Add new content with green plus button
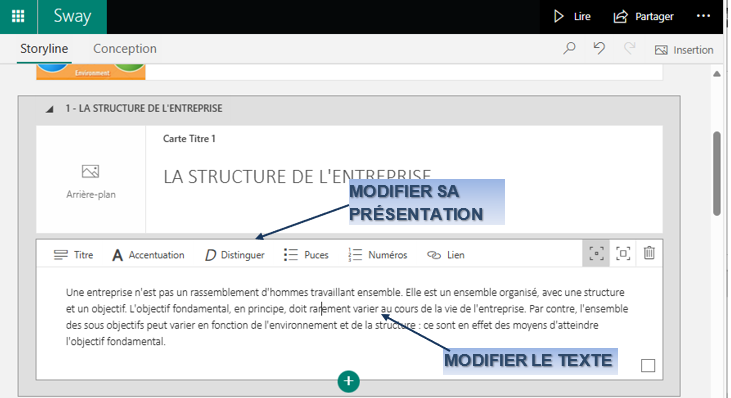The image size is (731, 398). click(x=349, y=381)
